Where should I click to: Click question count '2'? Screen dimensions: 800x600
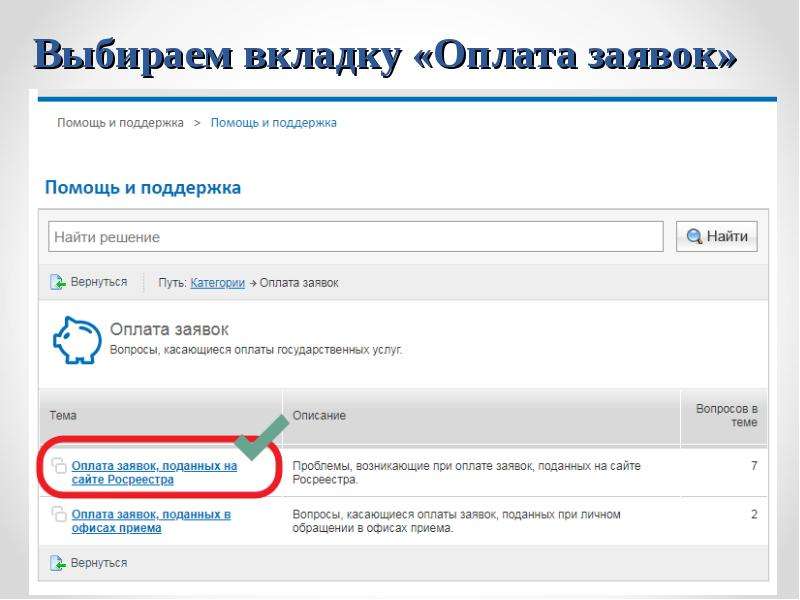tap(754, 514)
